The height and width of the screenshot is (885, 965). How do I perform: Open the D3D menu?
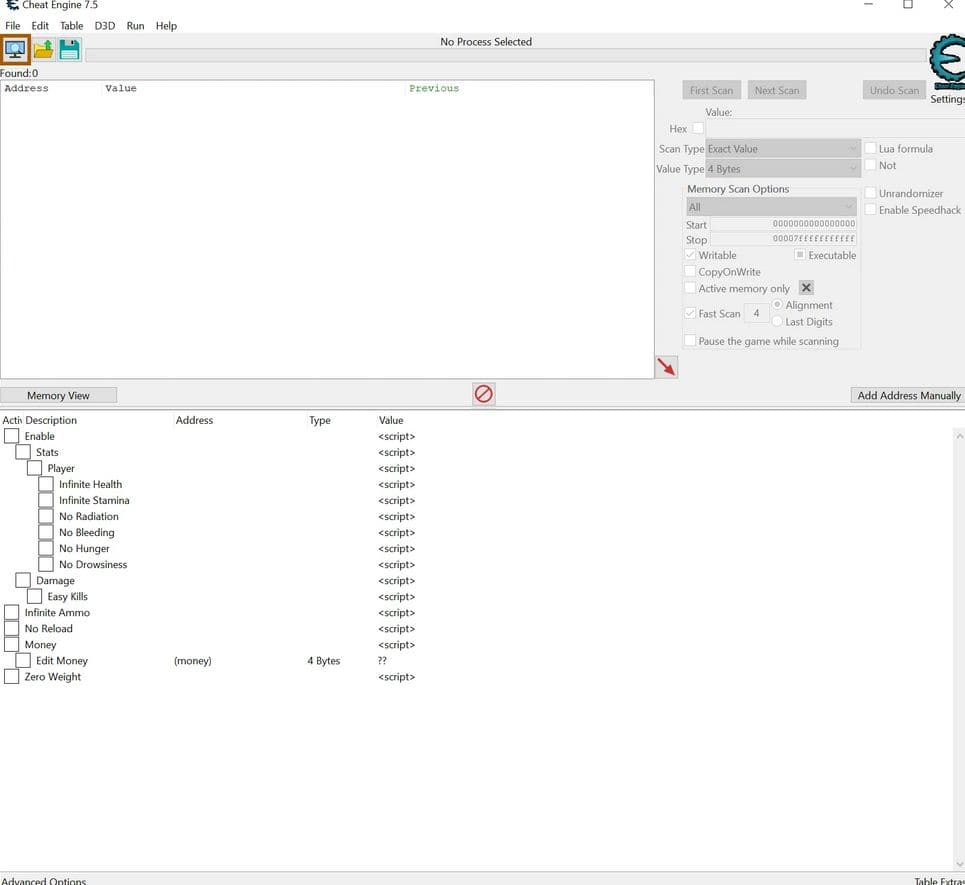(104, 25)
